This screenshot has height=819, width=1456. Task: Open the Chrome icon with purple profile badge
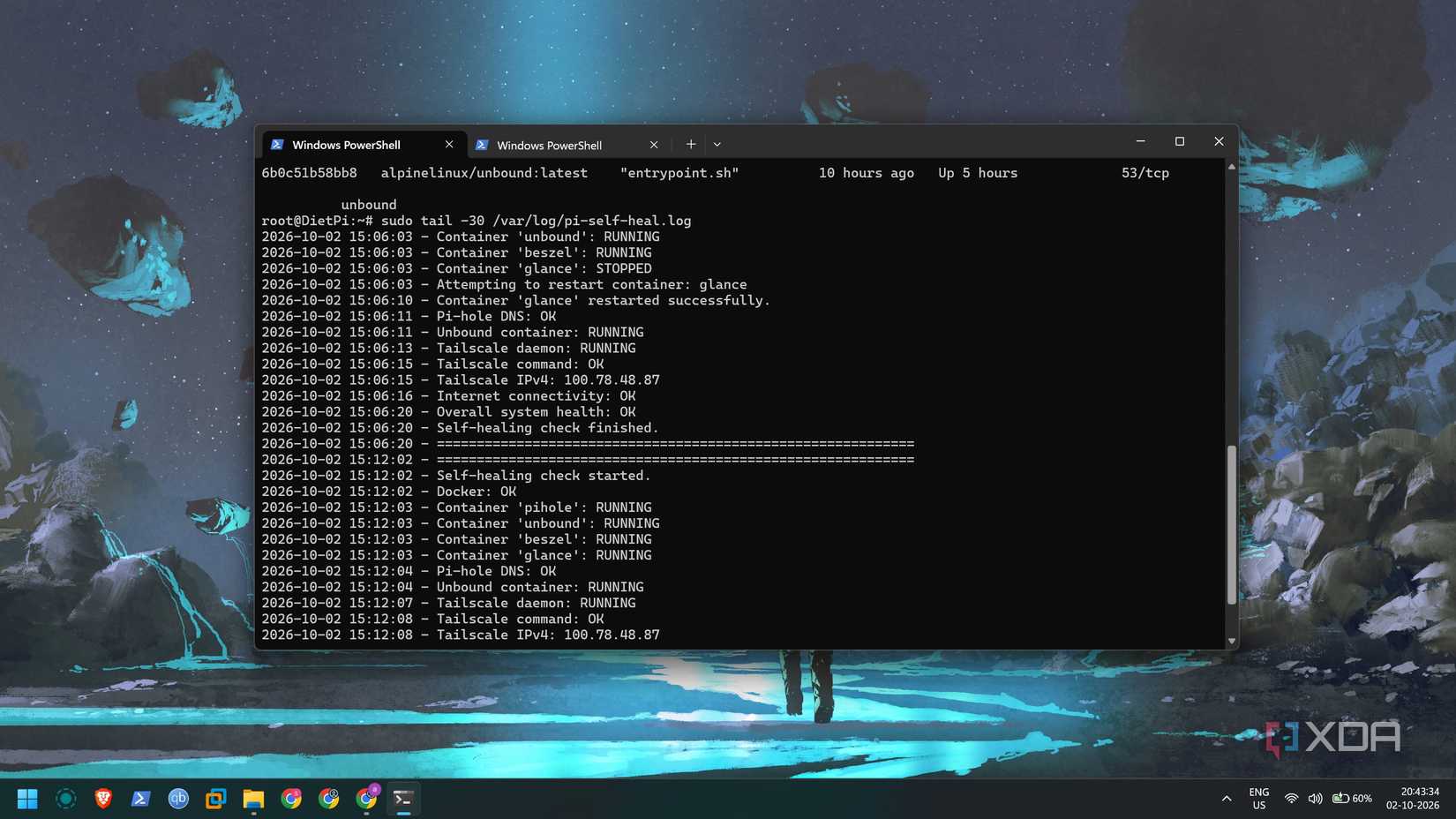point(367,798)
